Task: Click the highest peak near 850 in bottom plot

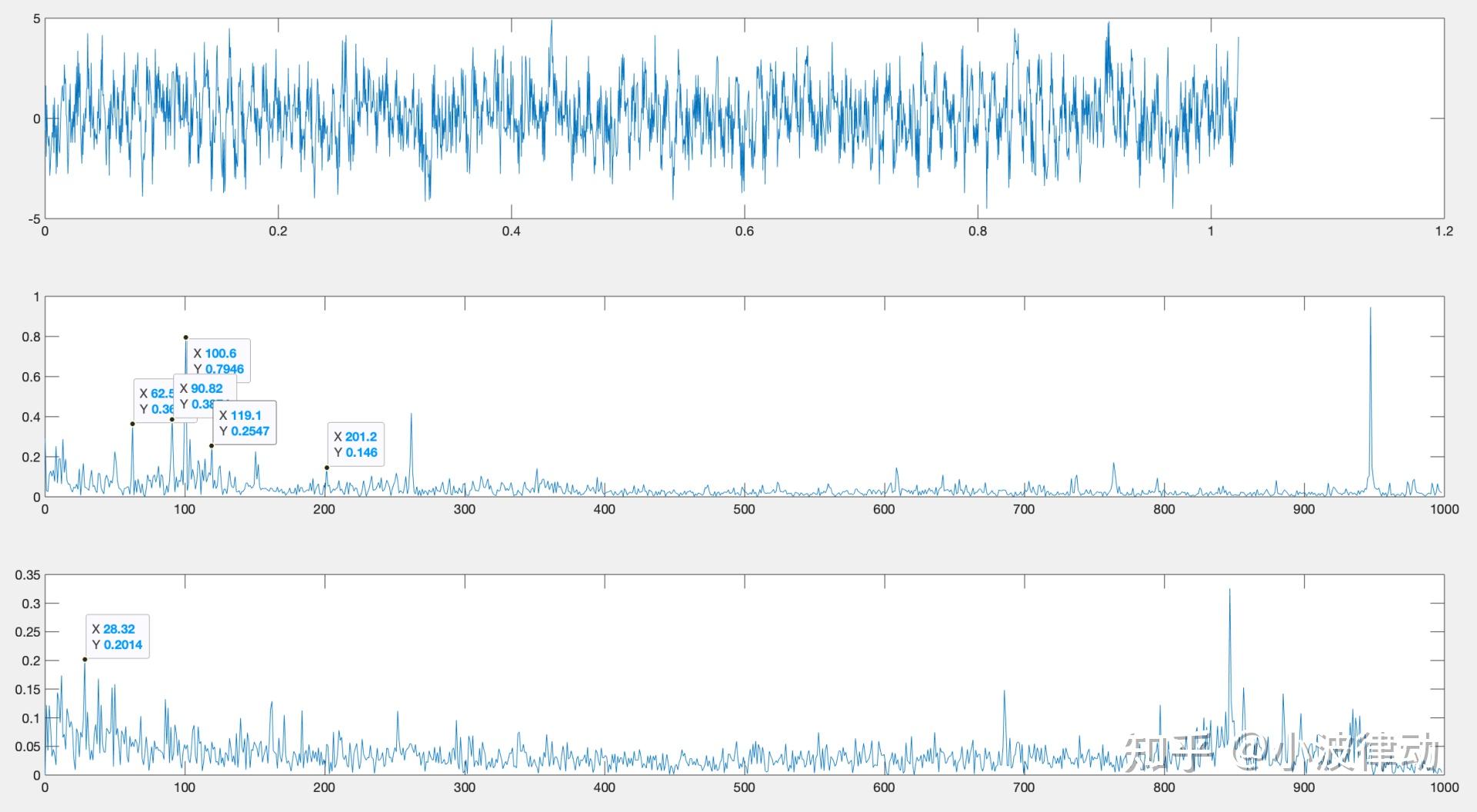Action: [1229, 591]
